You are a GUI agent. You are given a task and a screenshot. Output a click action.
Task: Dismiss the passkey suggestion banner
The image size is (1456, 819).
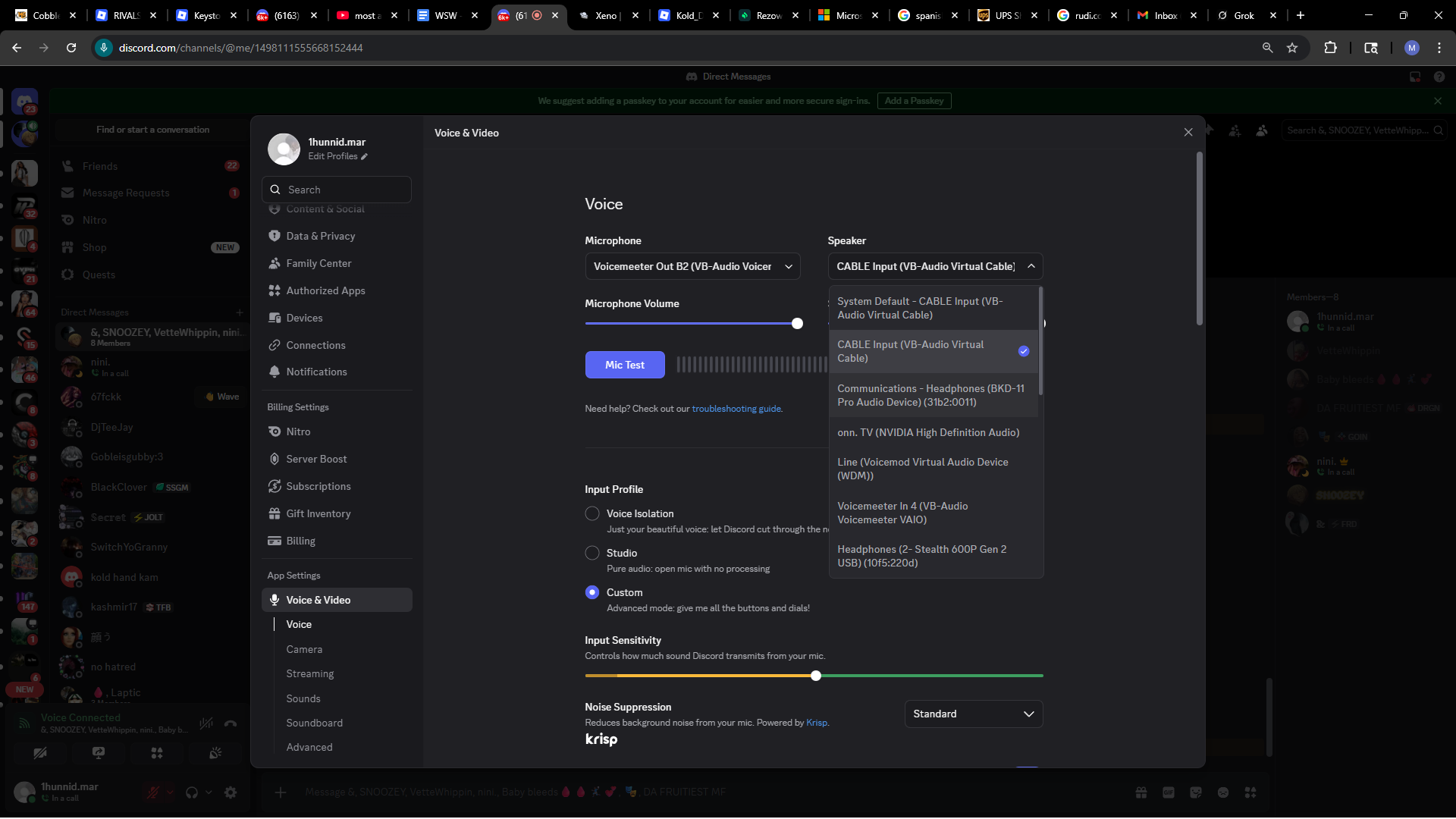coord(1438,101)
